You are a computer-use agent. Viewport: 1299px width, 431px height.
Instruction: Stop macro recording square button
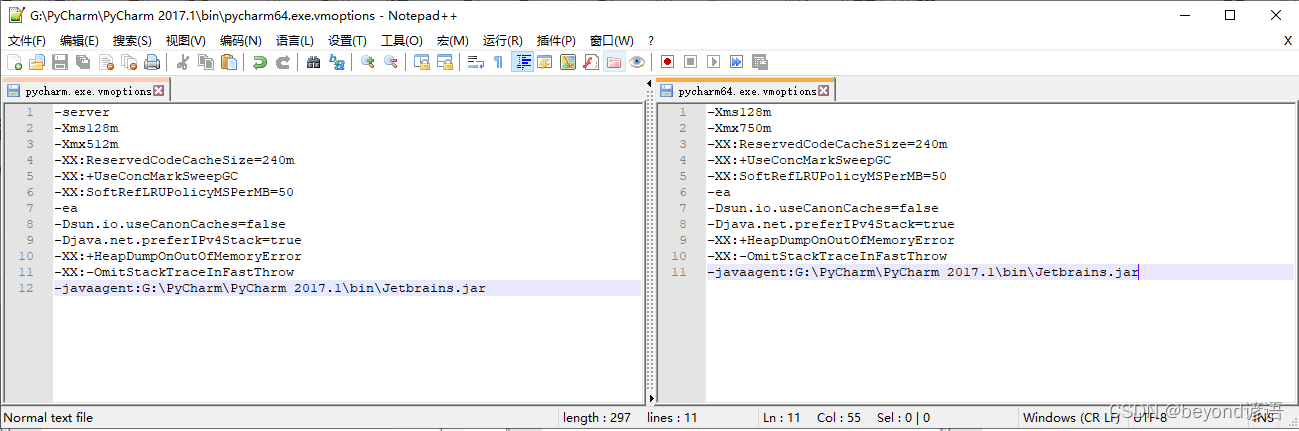pos(691,62)
